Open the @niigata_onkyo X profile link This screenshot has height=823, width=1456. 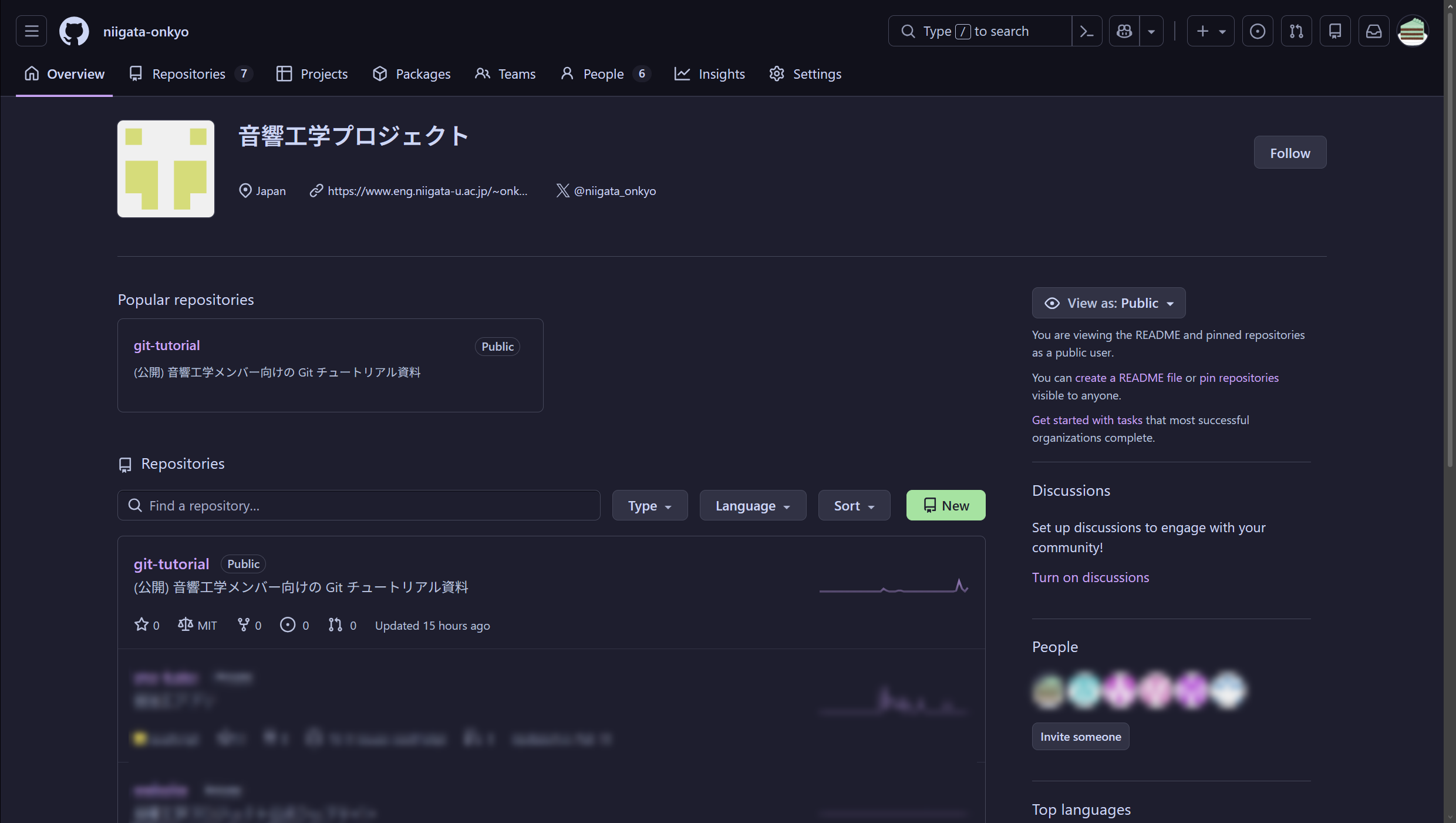click(615, 191)
